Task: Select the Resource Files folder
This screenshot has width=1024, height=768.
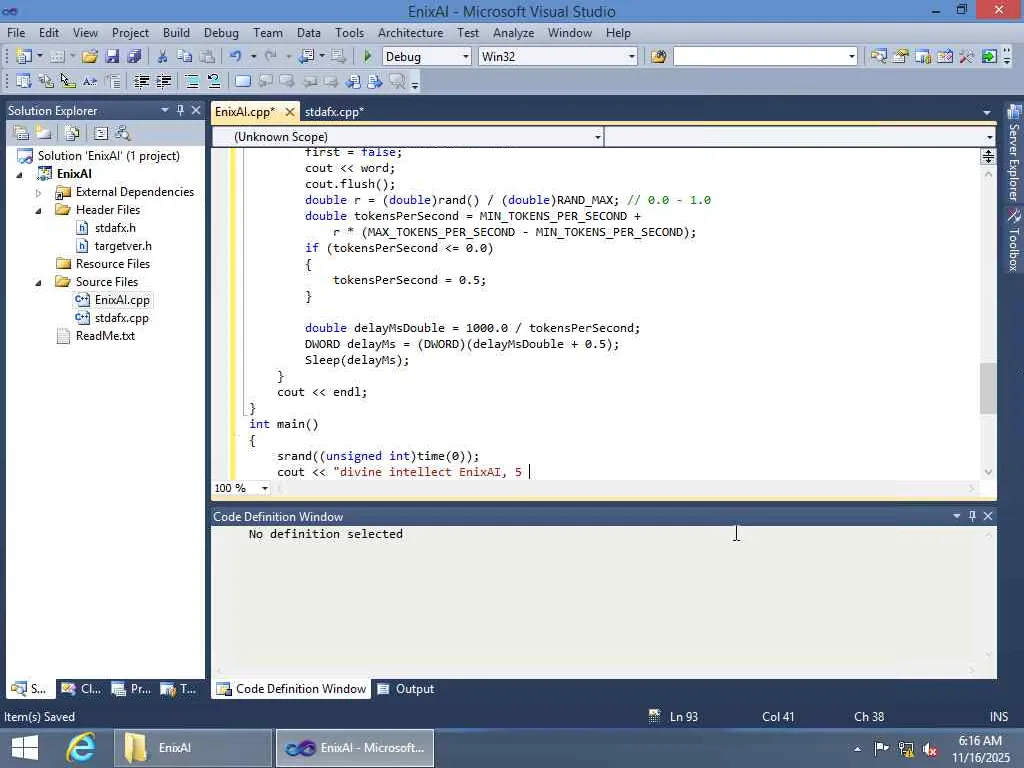Action: (x=112, y=264)
